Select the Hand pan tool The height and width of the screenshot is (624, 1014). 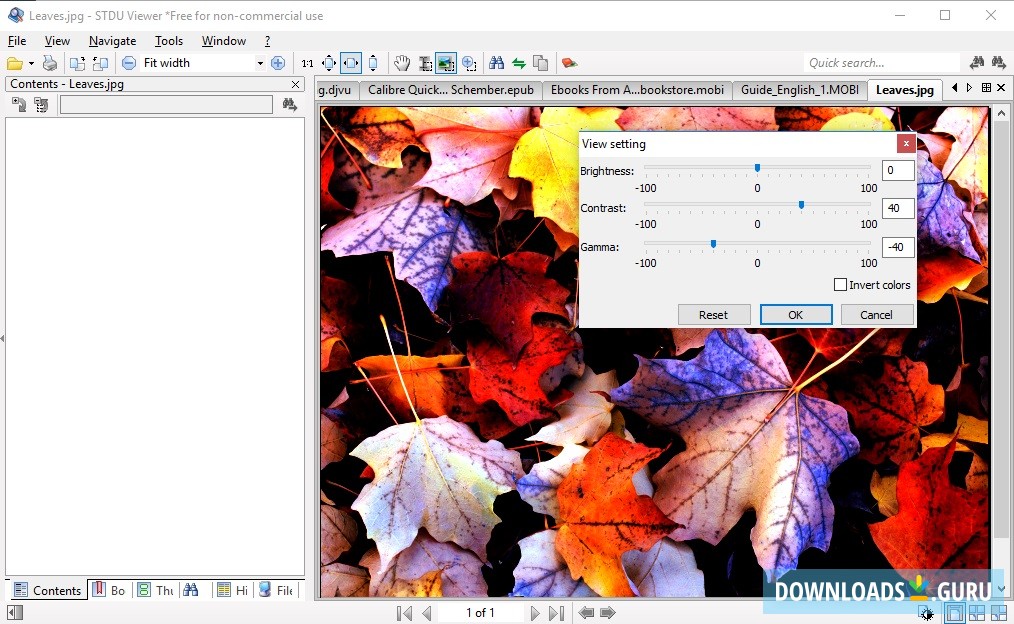(401, 62)
